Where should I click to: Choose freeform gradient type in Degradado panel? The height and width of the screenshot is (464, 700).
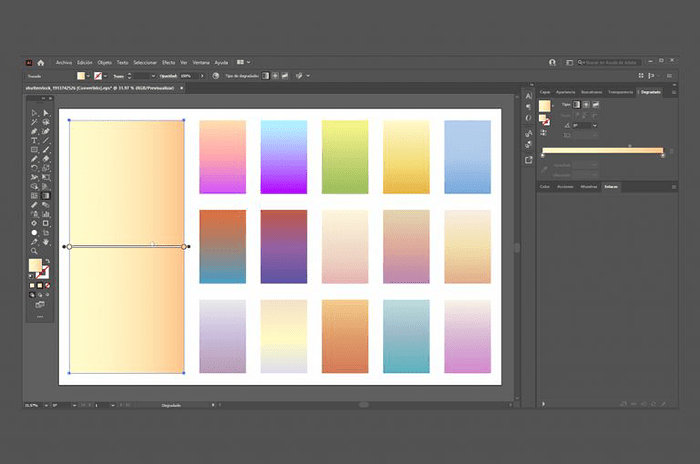(596, 105)
